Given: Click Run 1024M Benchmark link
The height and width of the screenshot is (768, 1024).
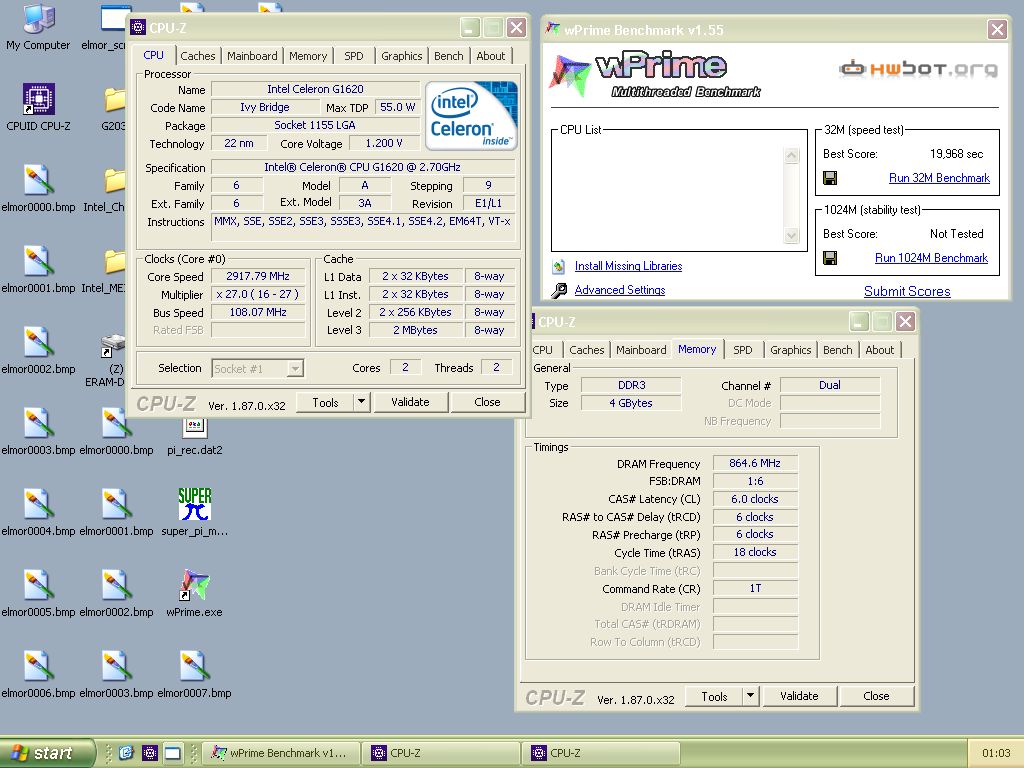Looking at the screenshot, I should 931,258.
